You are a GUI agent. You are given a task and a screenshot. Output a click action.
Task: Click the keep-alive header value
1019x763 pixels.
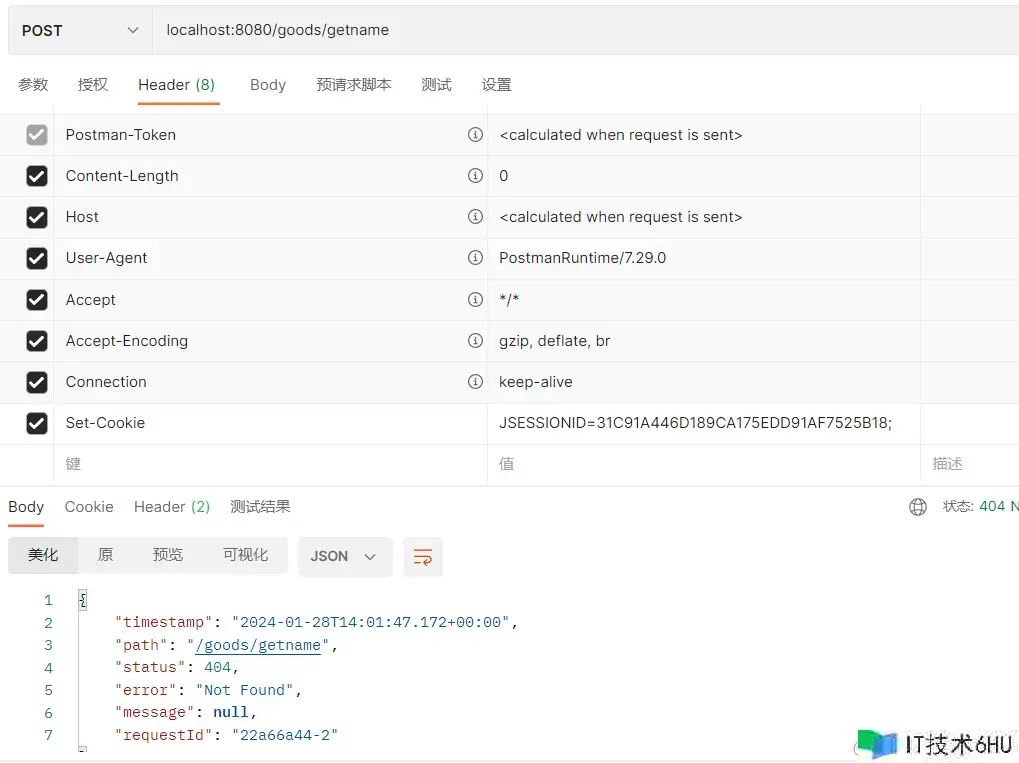(x=535, y=382)
